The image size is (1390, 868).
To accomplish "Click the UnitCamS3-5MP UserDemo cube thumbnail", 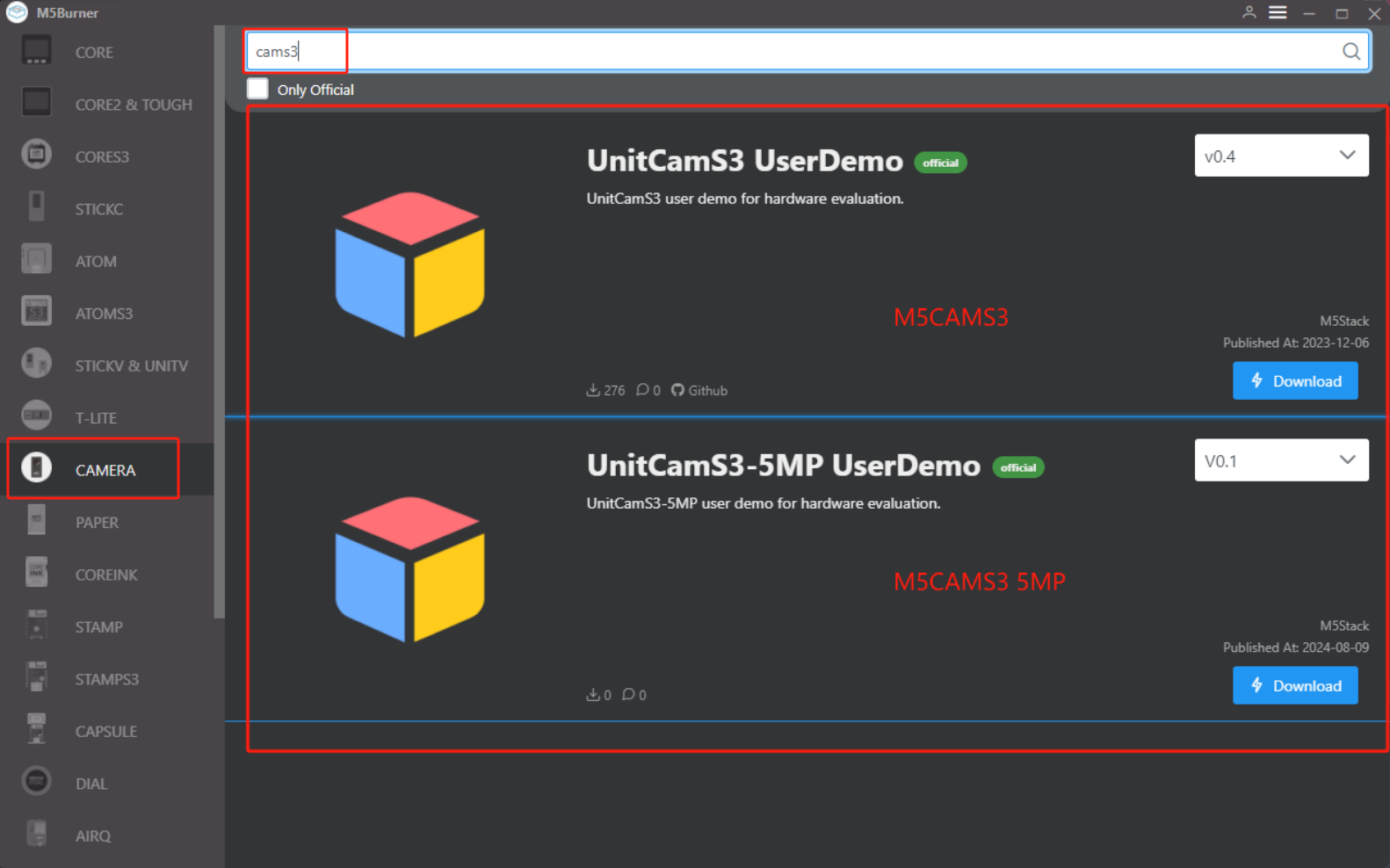I will [409, 569].
